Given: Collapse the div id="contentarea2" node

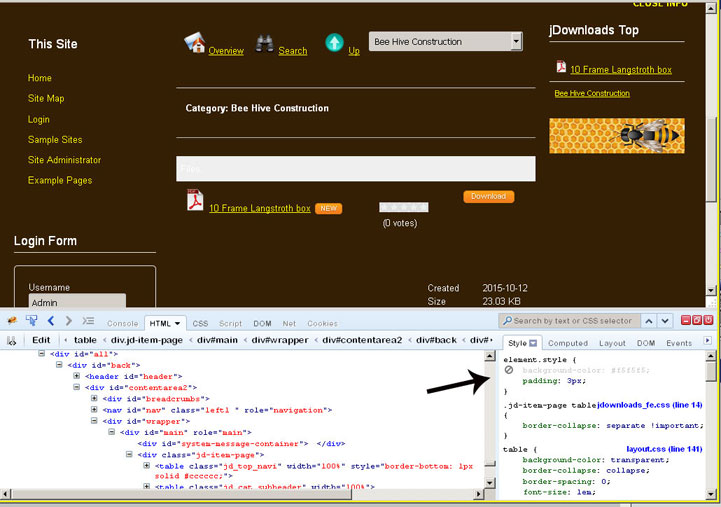Looking at the screenshot, I should coord(77,387).
